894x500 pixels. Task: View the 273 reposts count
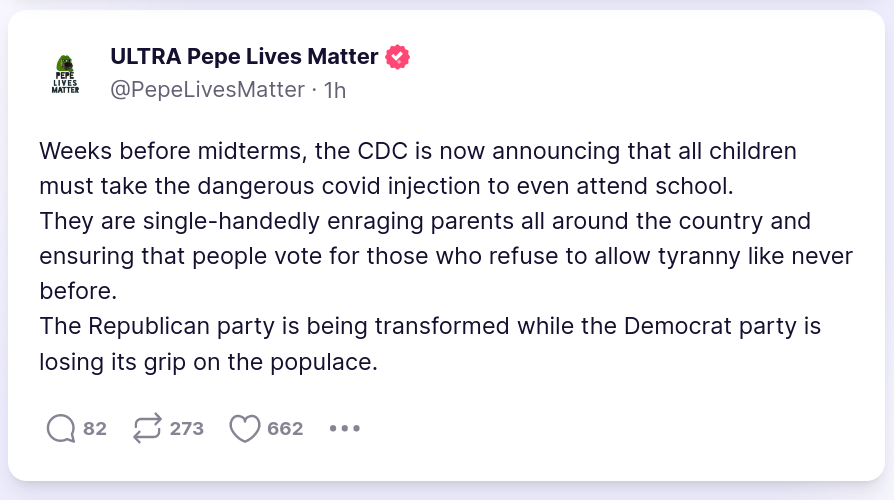pyautogui.click(x=187, y=429)
